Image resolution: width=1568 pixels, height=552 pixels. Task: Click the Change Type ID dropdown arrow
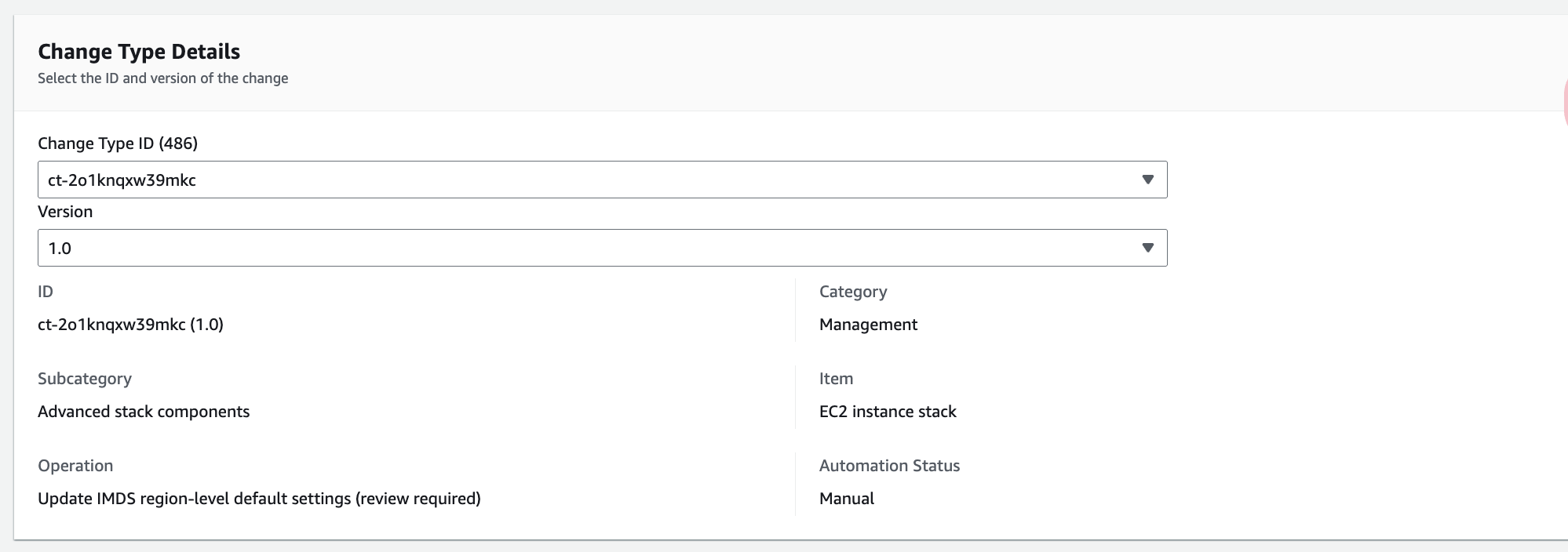[x=1147, y=180]
